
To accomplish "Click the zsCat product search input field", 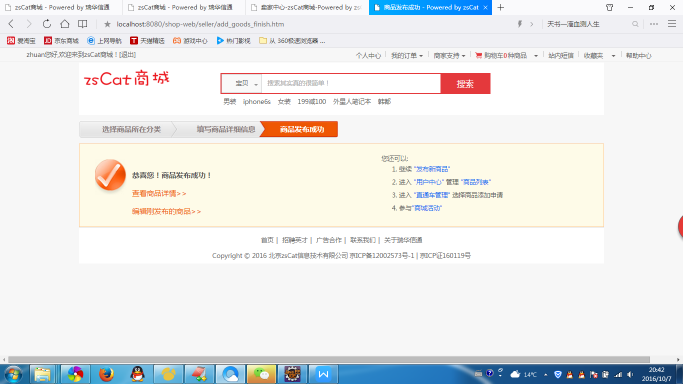I will (x=351, y=83).
